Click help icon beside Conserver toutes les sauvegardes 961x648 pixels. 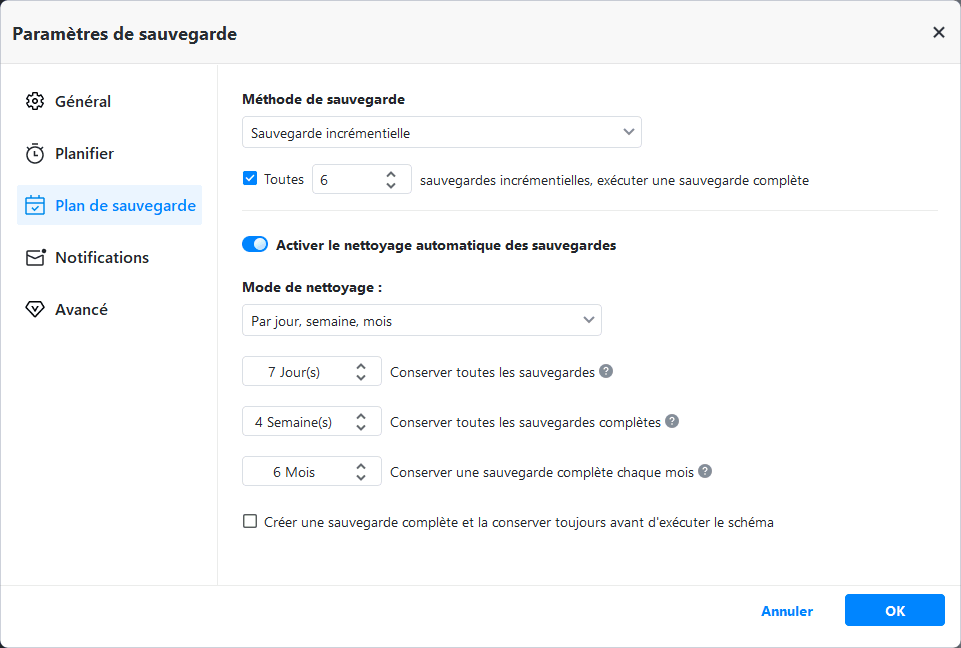pos(606,371)
